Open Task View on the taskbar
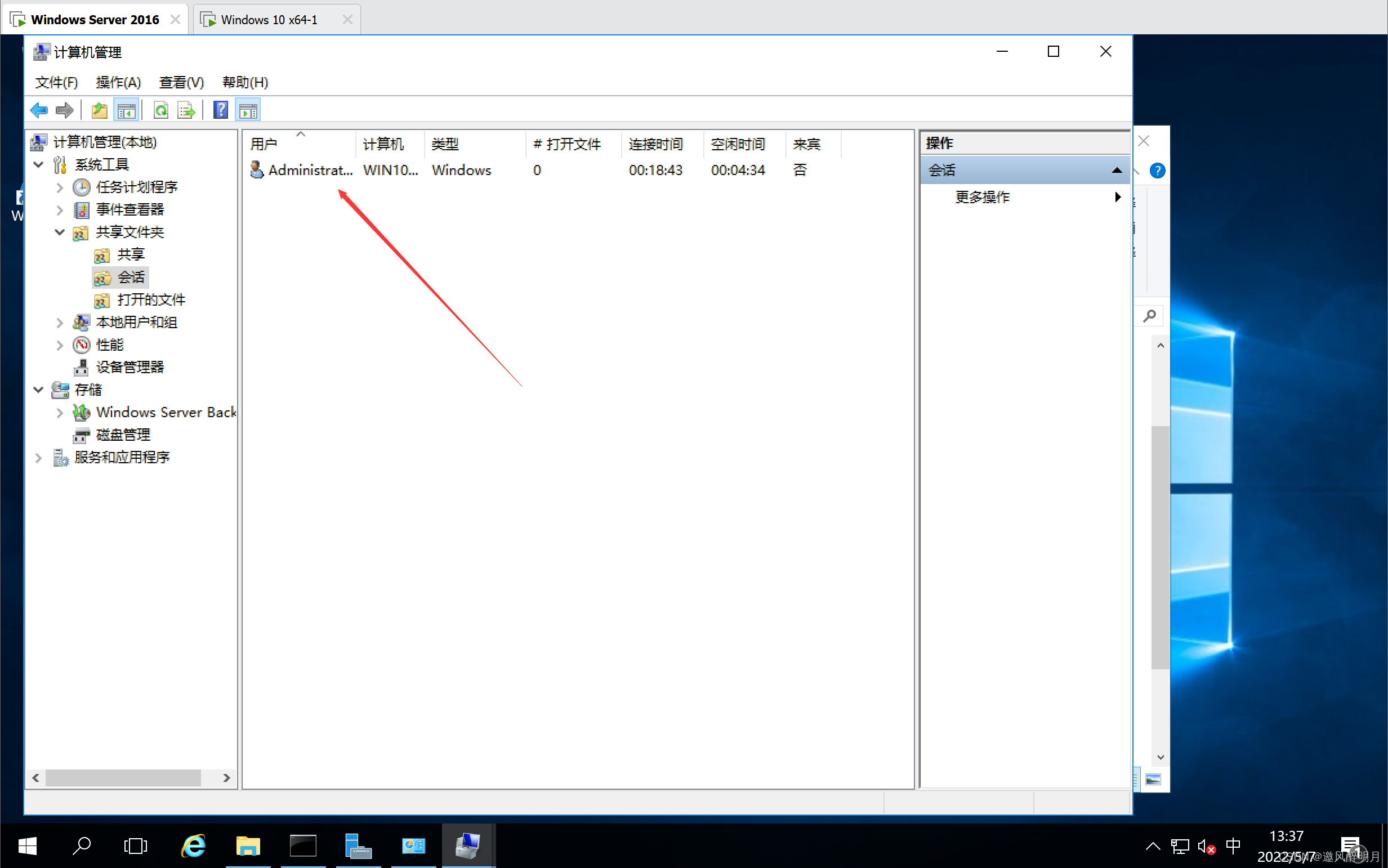1388x868 pixels. [x=136, y=845]
